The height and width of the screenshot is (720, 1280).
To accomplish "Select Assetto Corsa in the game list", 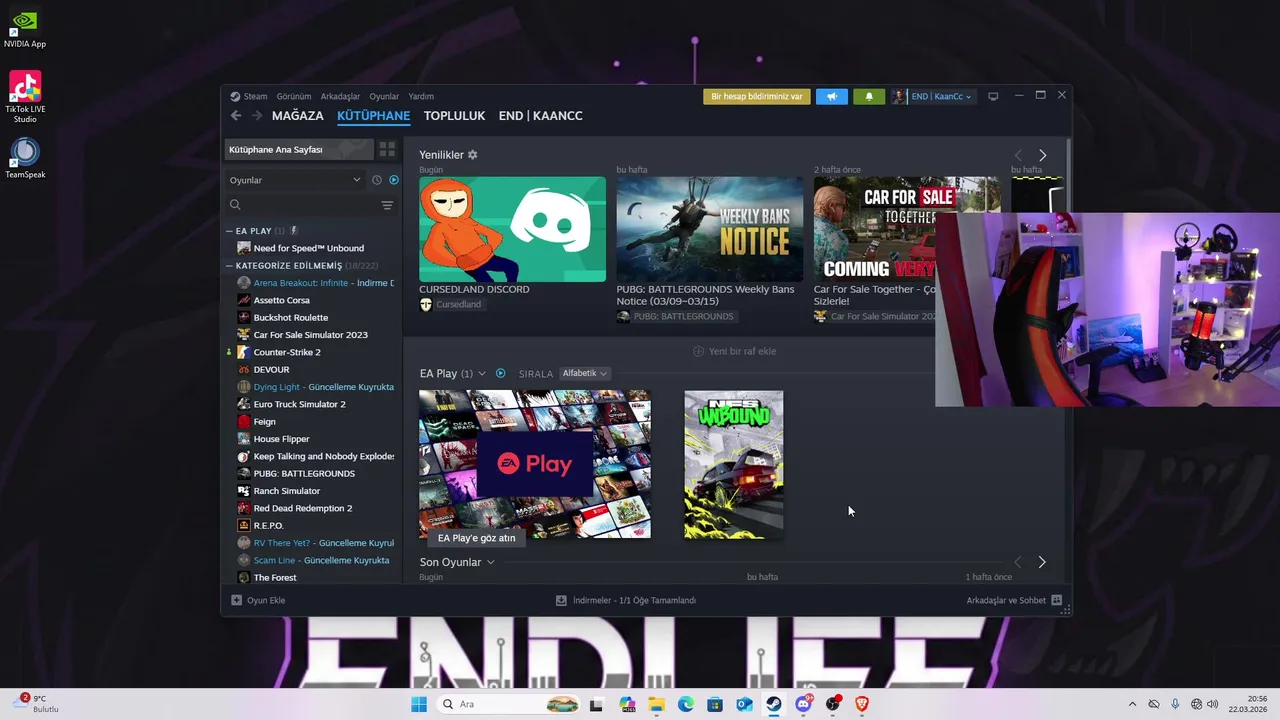I will point(282,300).
